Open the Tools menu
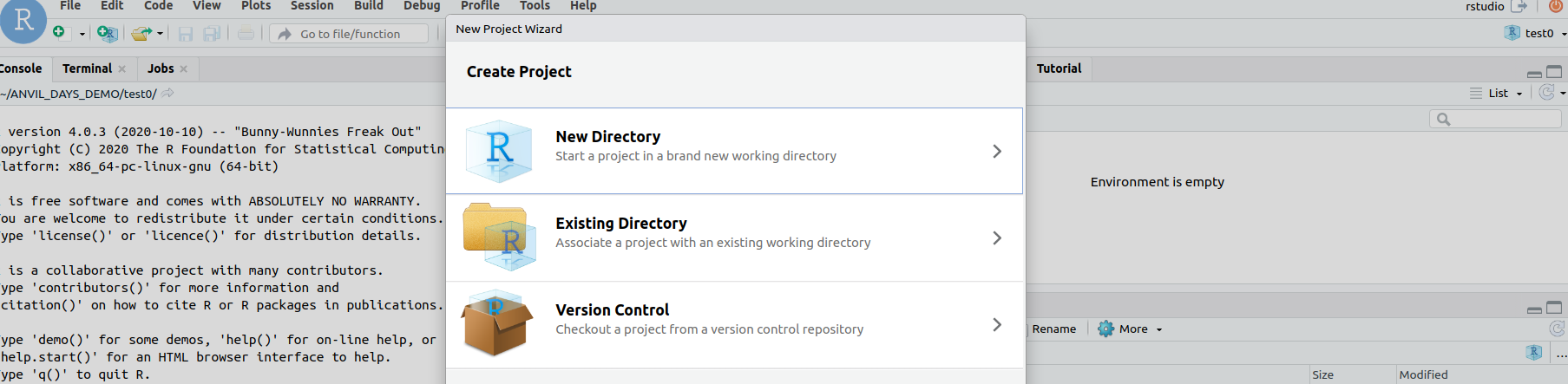1568x384 pixels. [535, 6]
